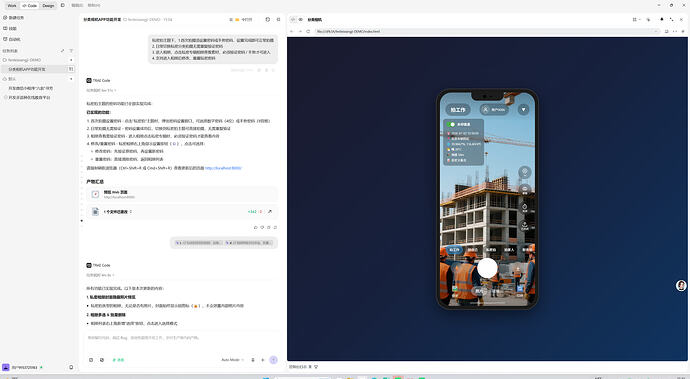
Task: Click the user profile pill in phone header
Action: click(494, 110)
